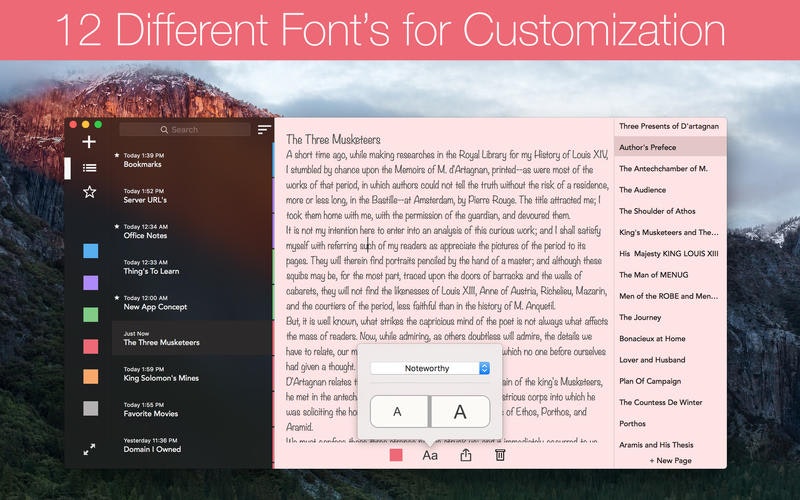Open the Noteworthy font dropdown
The height and width of the screenshot is (500, 800).
430,368
